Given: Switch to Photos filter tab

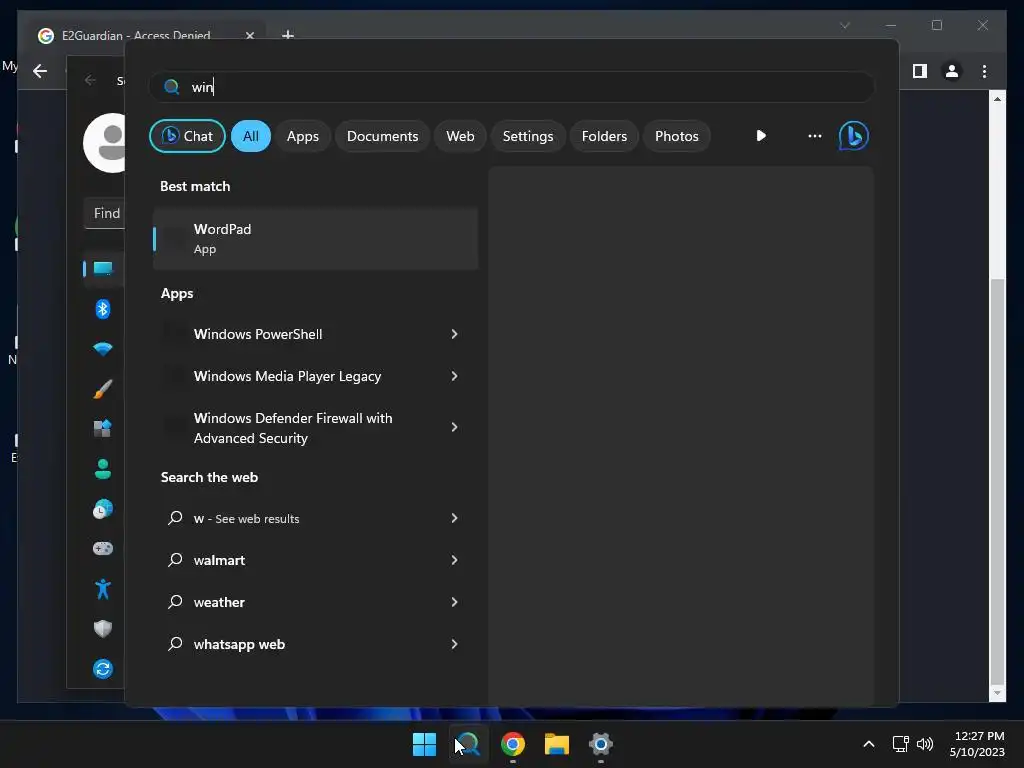Looking at the screenshot, I should [677, 136].
